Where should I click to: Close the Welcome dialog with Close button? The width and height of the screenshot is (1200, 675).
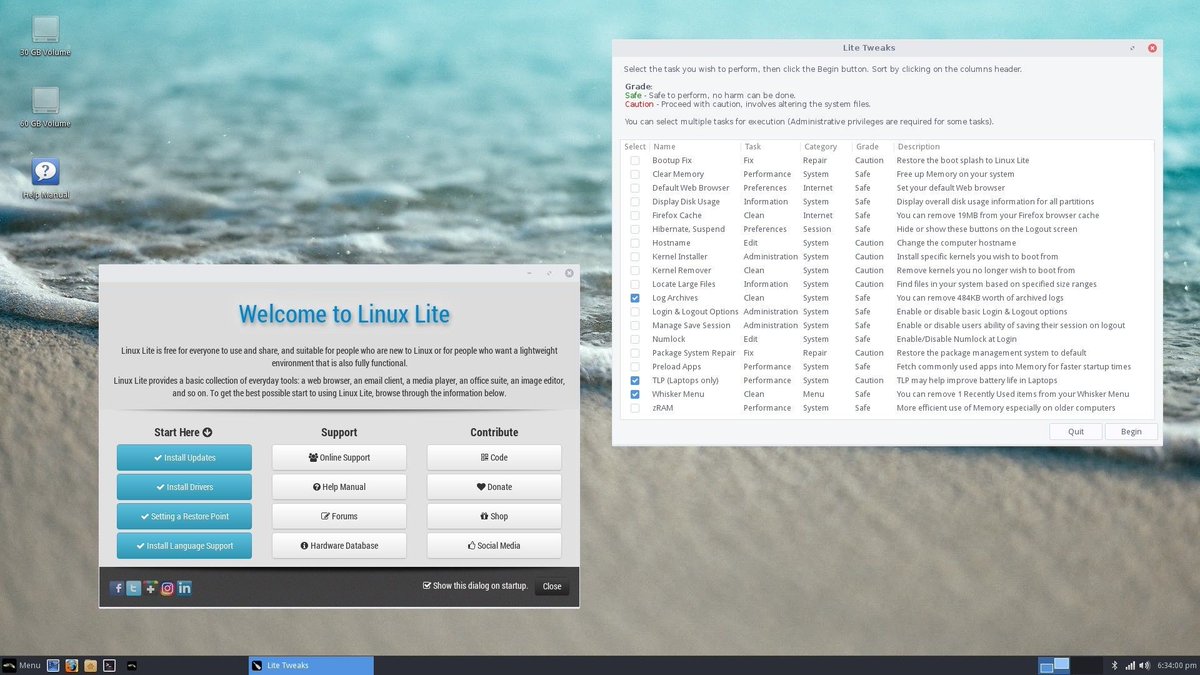(552, 587)
